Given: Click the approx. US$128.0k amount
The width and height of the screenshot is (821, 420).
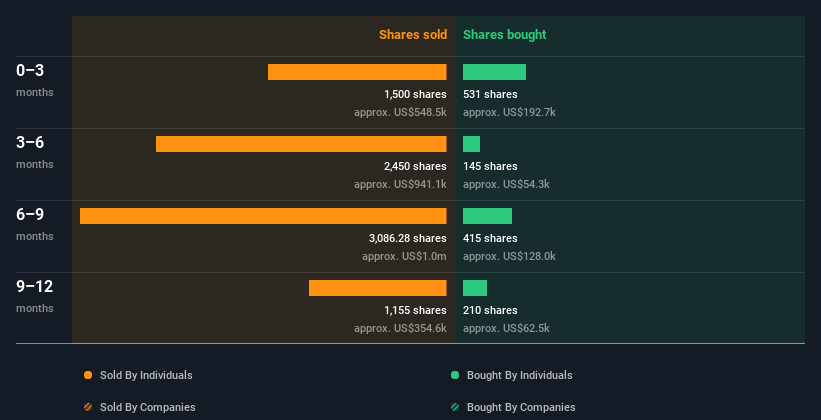Looking at the screenshot, I should (509, 257).
